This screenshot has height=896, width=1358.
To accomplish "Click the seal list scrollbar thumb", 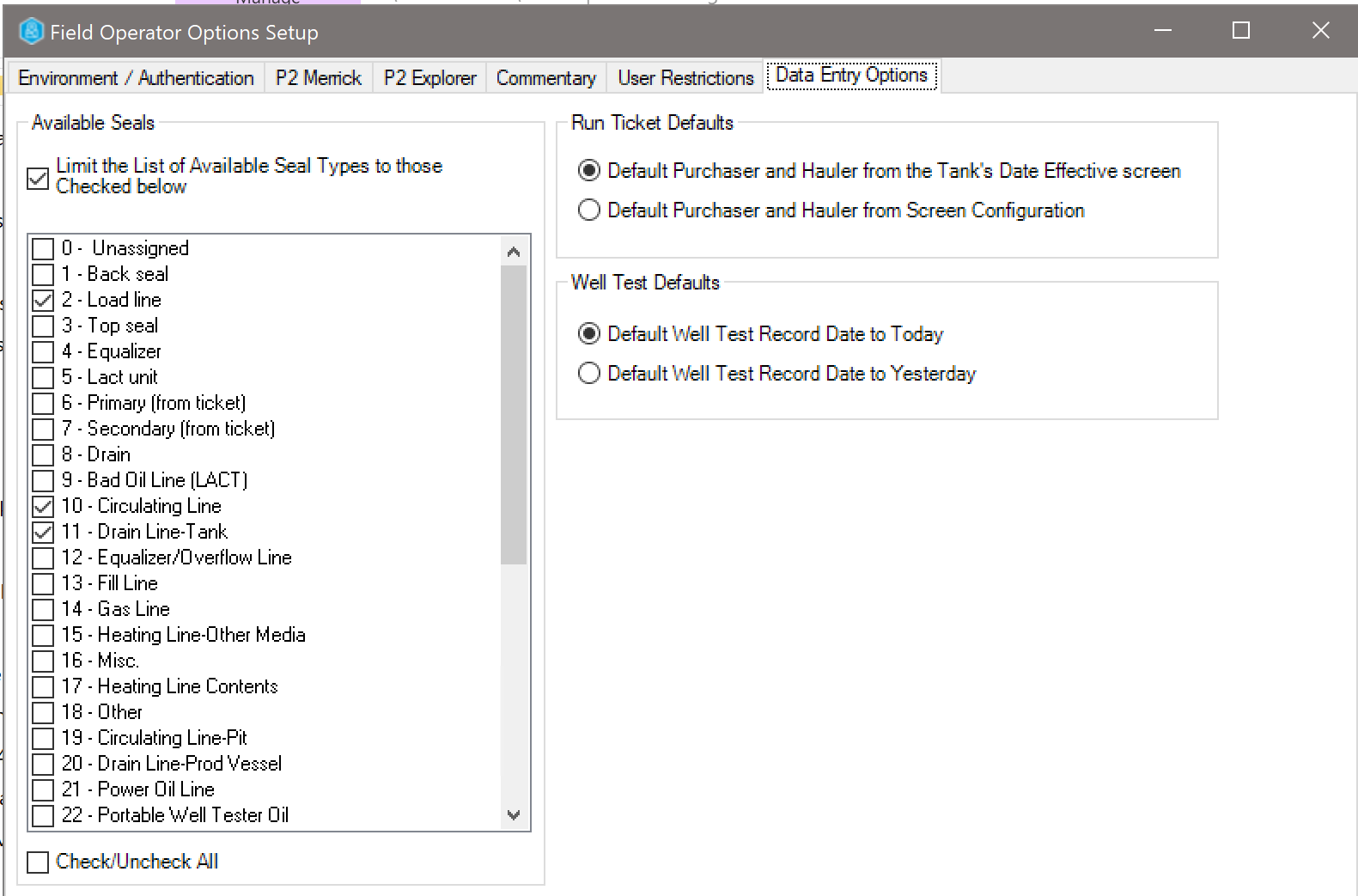I will point(514,414).
